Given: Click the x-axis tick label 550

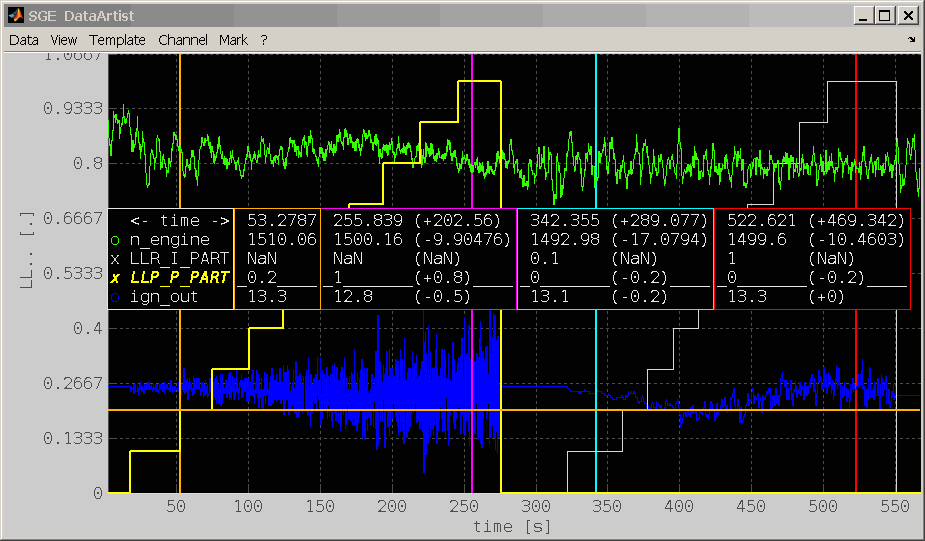Looking at the screenshot, I should [895, 506].
